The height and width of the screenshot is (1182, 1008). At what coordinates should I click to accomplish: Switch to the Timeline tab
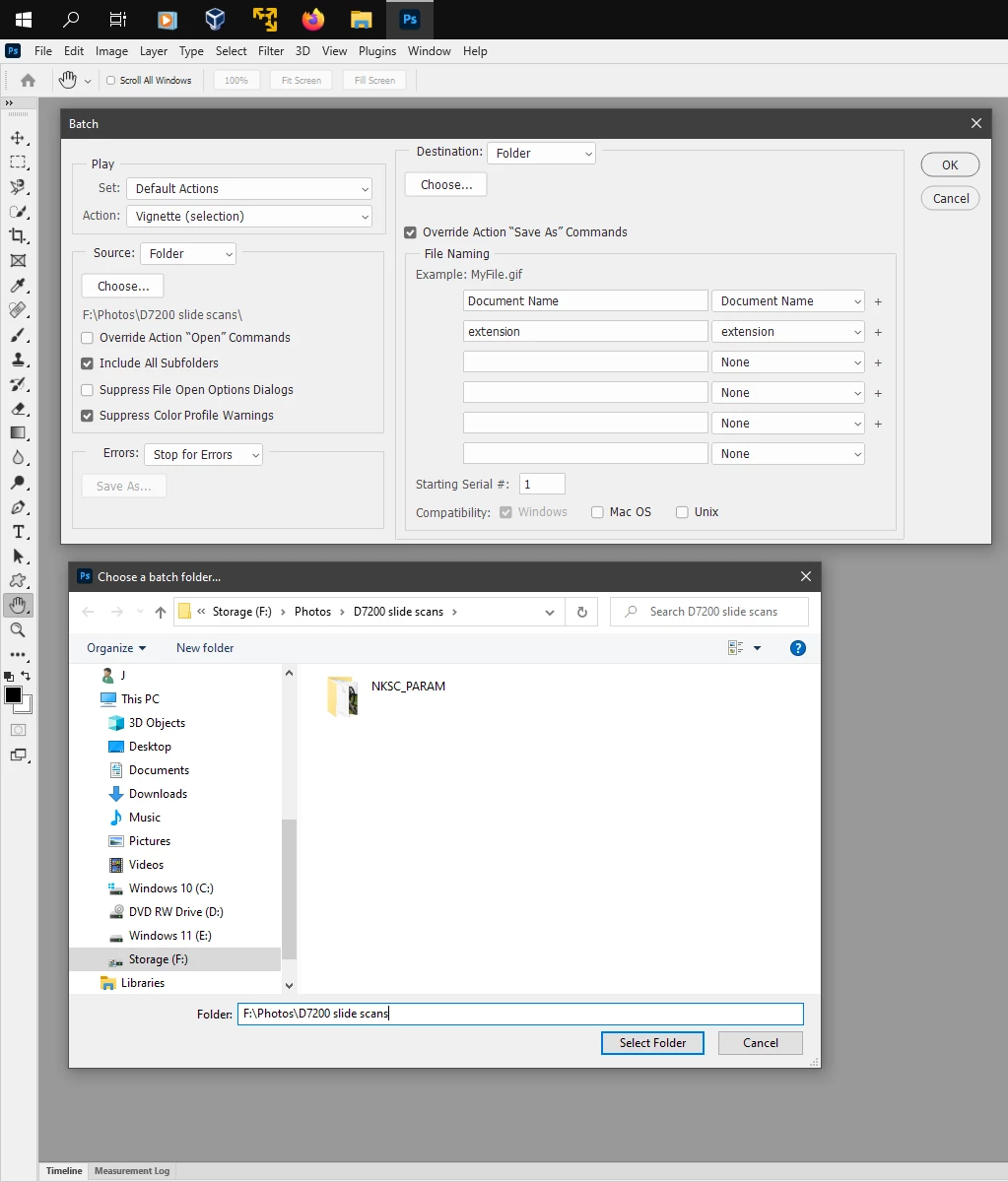[64, 1171]
